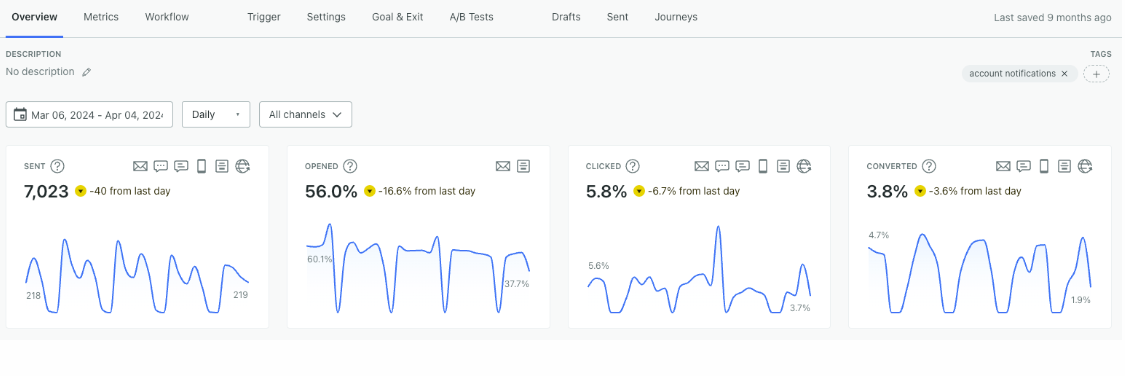Open the Mar 06 - Apr 04 date range picker
Screen dimensions: 1125x376
point(89,114)
